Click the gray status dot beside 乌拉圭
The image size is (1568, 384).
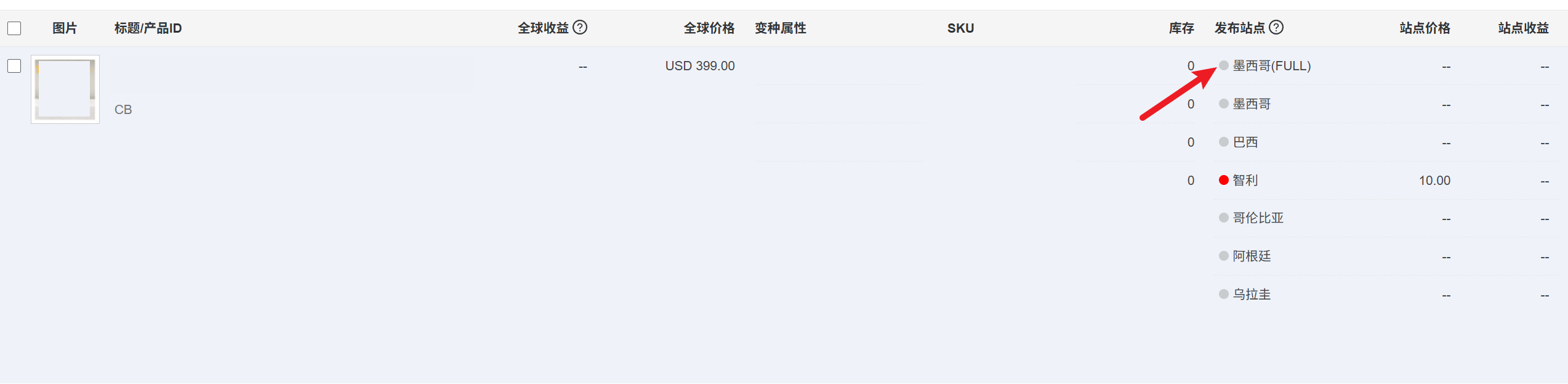(1224, 294)
